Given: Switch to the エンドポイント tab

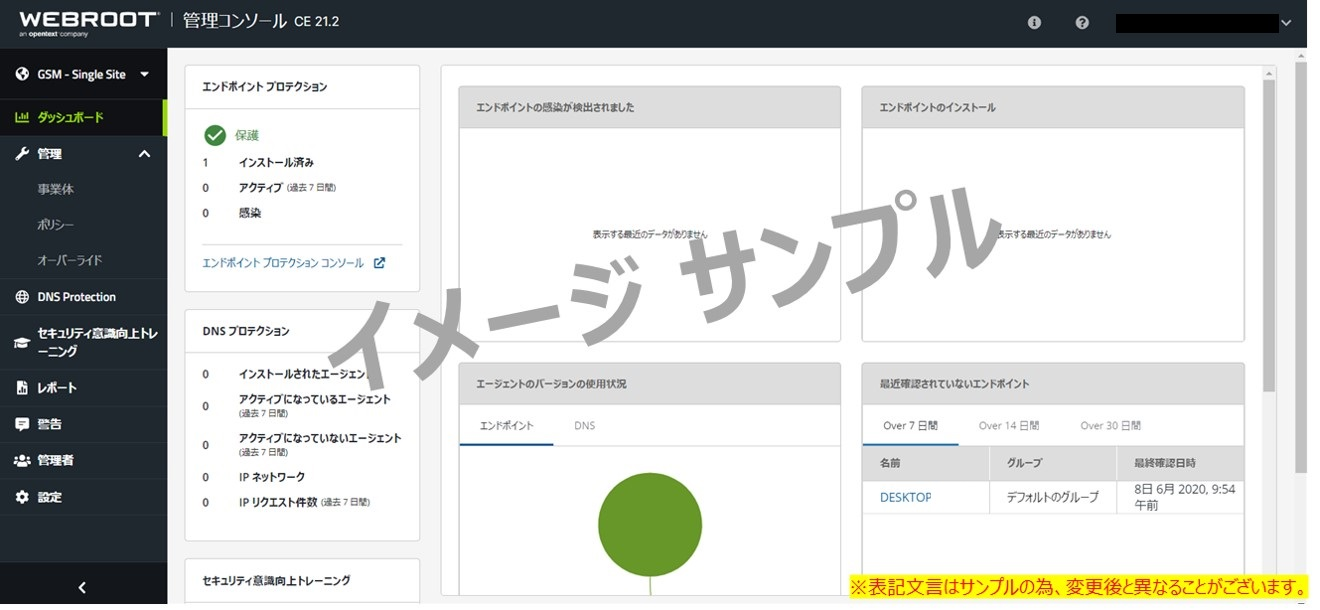Looking at the screenshot, I should (x=506, y=426).
